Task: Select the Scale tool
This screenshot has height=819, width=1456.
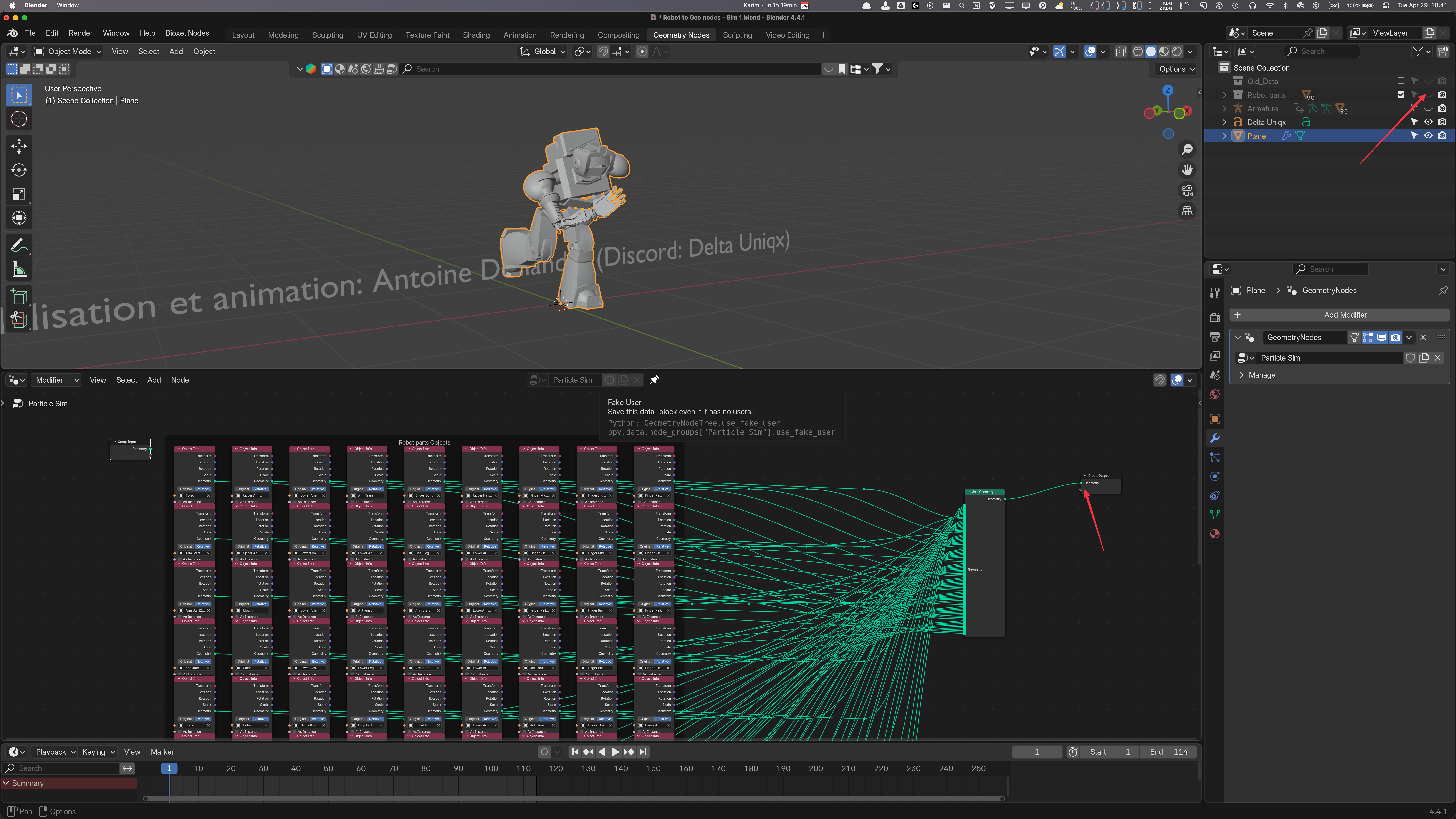Action: (19, 194)
